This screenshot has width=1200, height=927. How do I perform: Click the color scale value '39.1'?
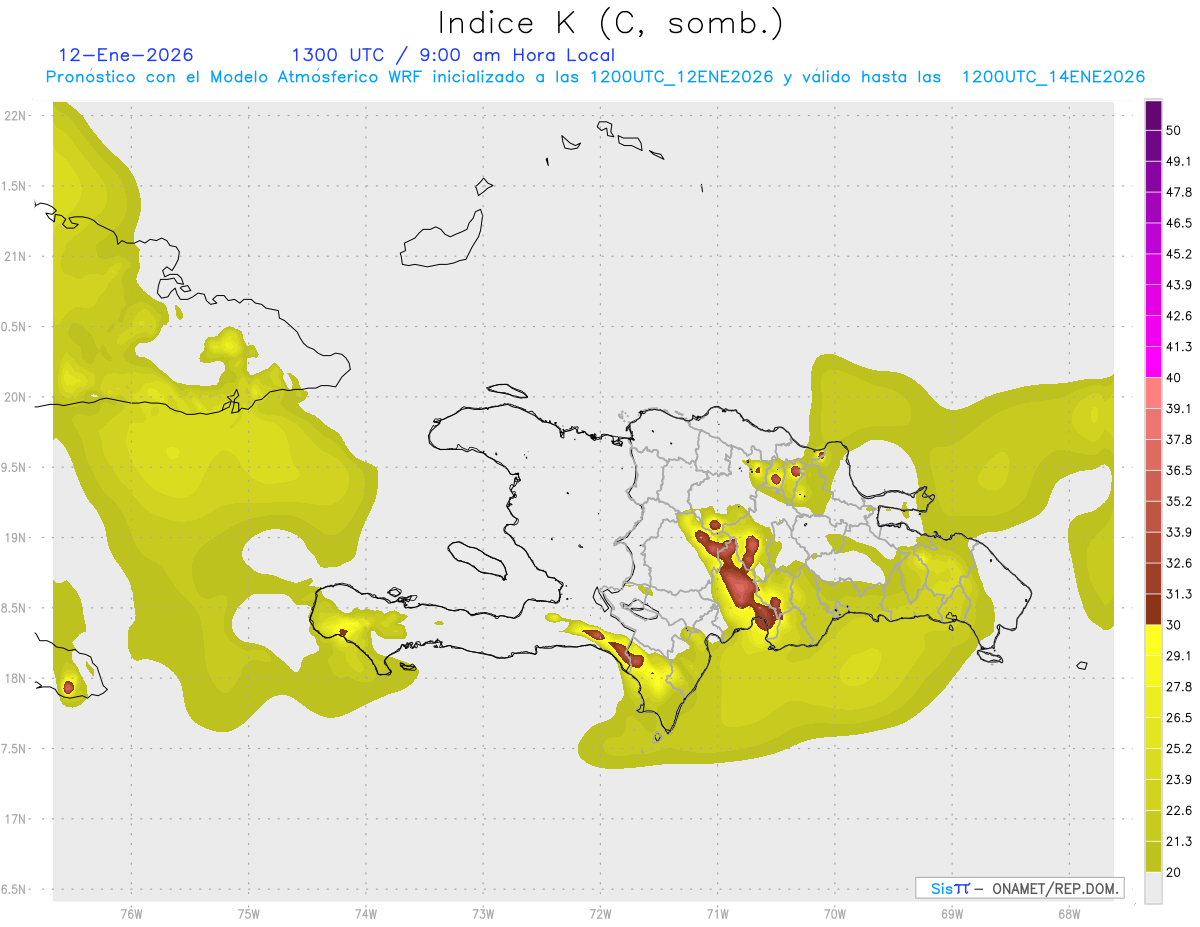1180,409
